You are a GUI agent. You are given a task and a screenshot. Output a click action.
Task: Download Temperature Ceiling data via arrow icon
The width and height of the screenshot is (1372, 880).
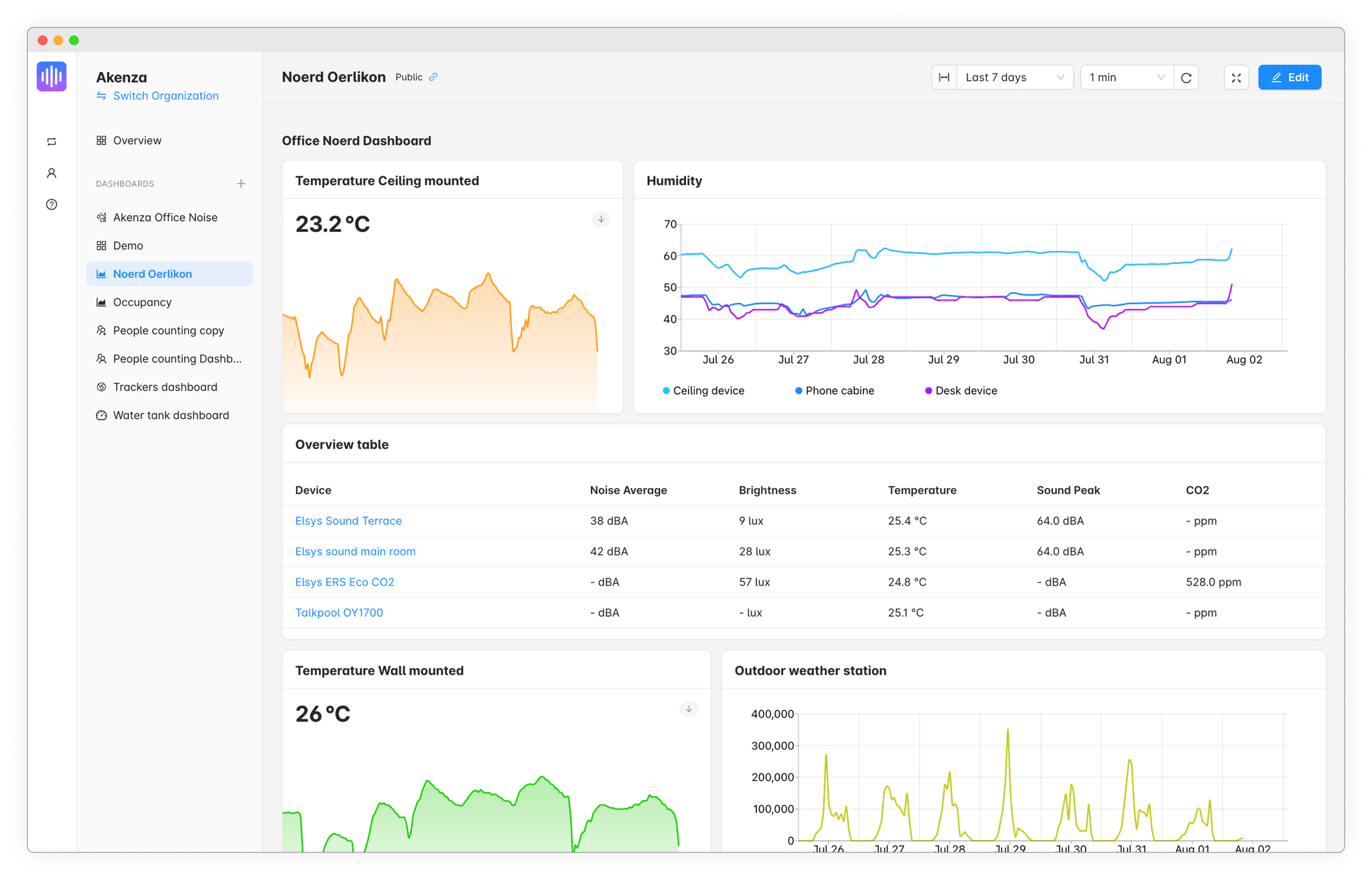[x=601, y=219]
